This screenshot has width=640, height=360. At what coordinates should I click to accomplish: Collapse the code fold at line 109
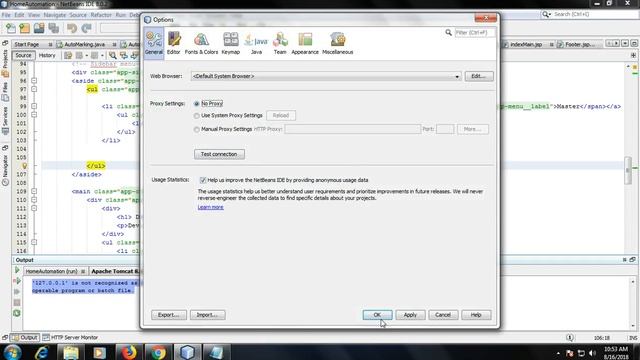(34, 191)
